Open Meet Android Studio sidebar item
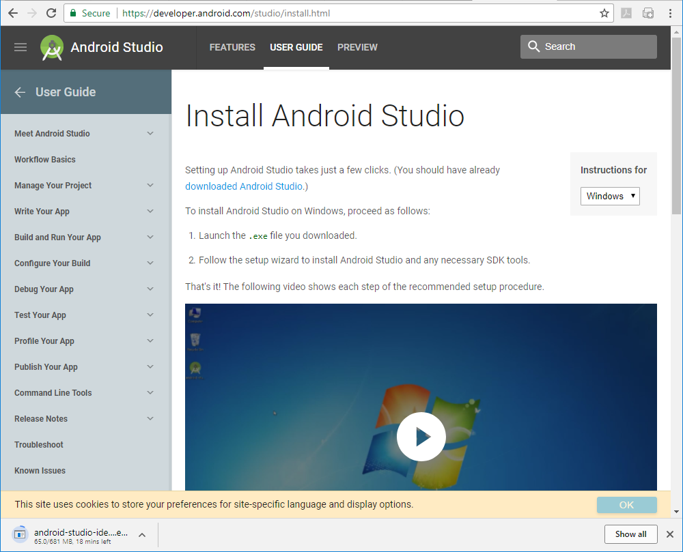 (52, 133)
